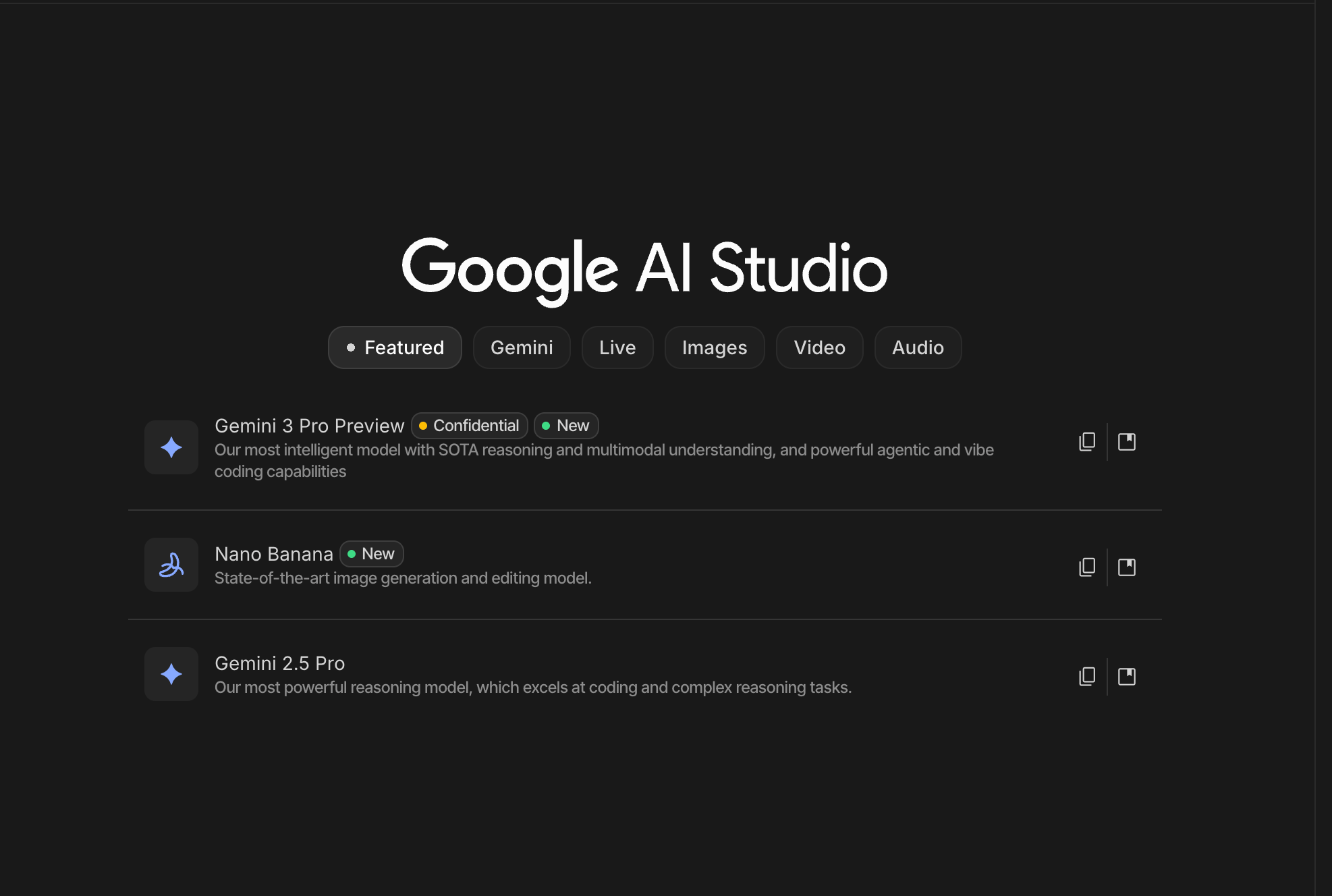
Task: Copy the Gemini 3 Pro Preview model ID
Action: [1087, 442]
